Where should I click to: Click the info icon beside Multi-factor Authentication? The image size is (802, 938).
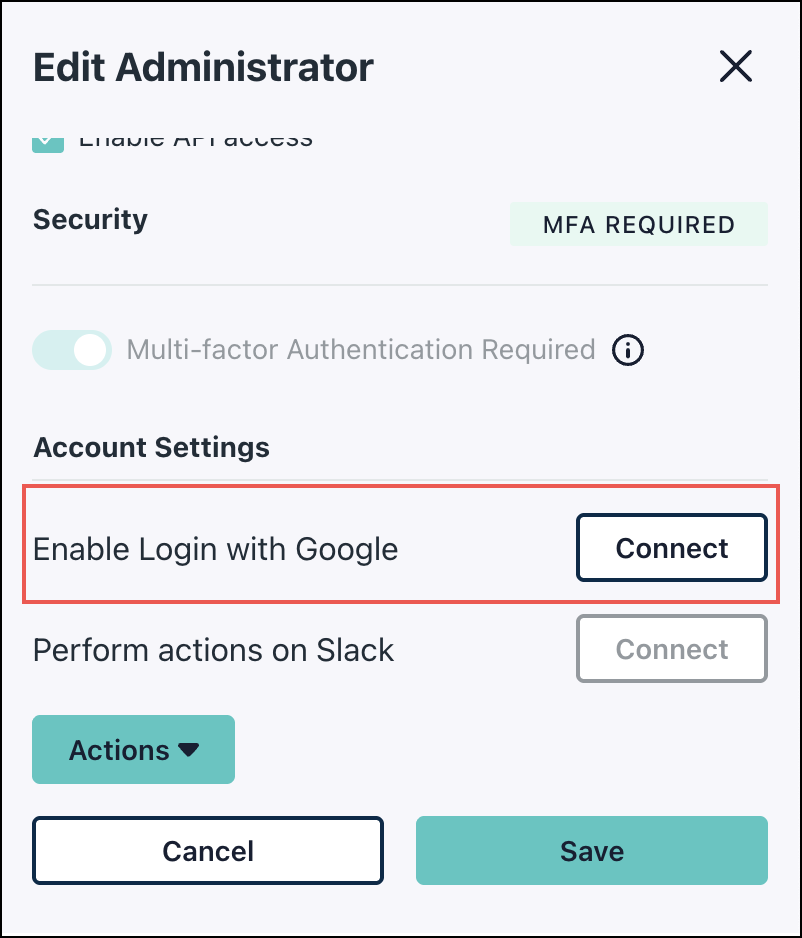tap(627, 350)
